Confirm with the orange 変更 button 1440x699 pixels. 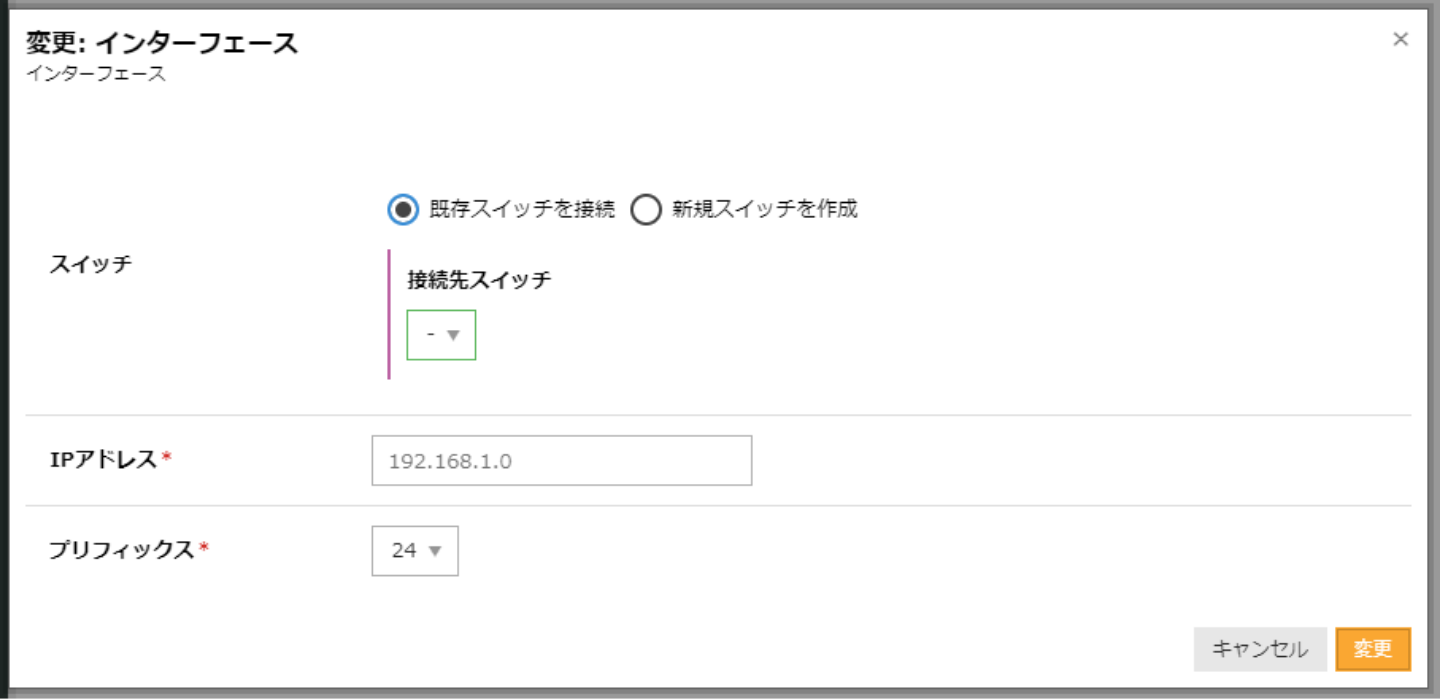[x=1372, y=649]
